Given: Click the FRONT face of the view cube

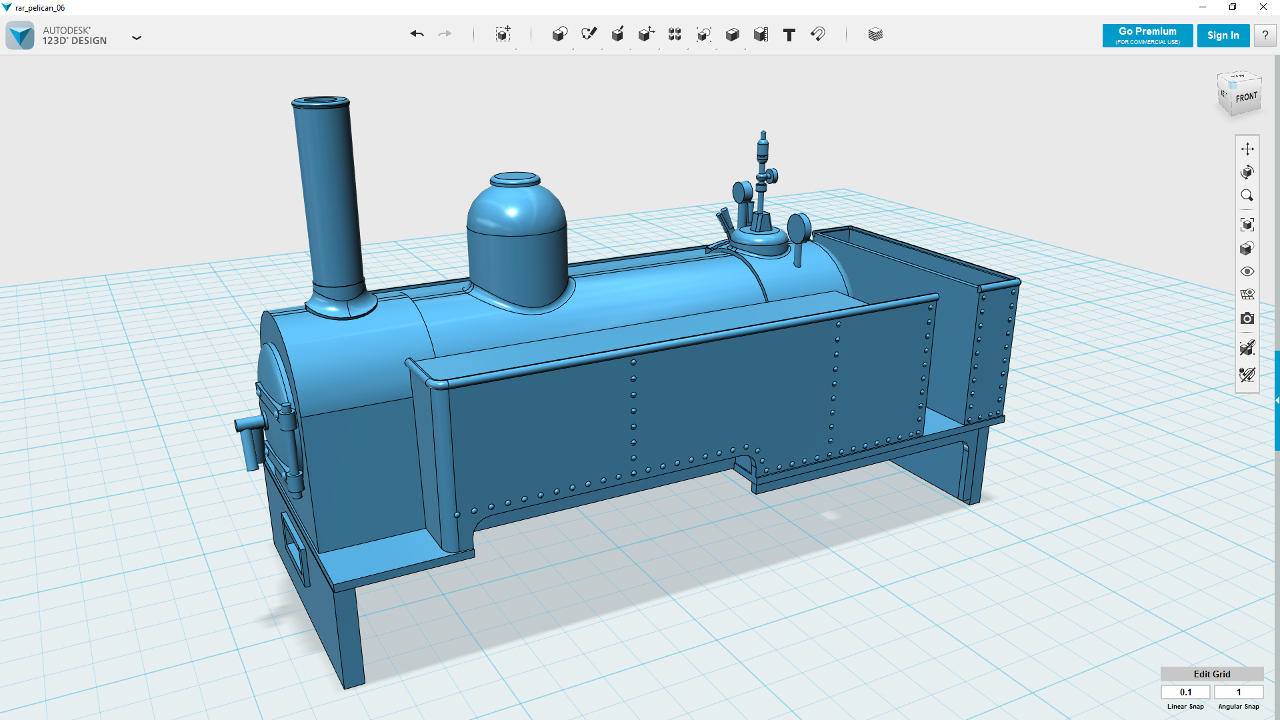Looking at the screenshot, I should tap(1246, 98).
